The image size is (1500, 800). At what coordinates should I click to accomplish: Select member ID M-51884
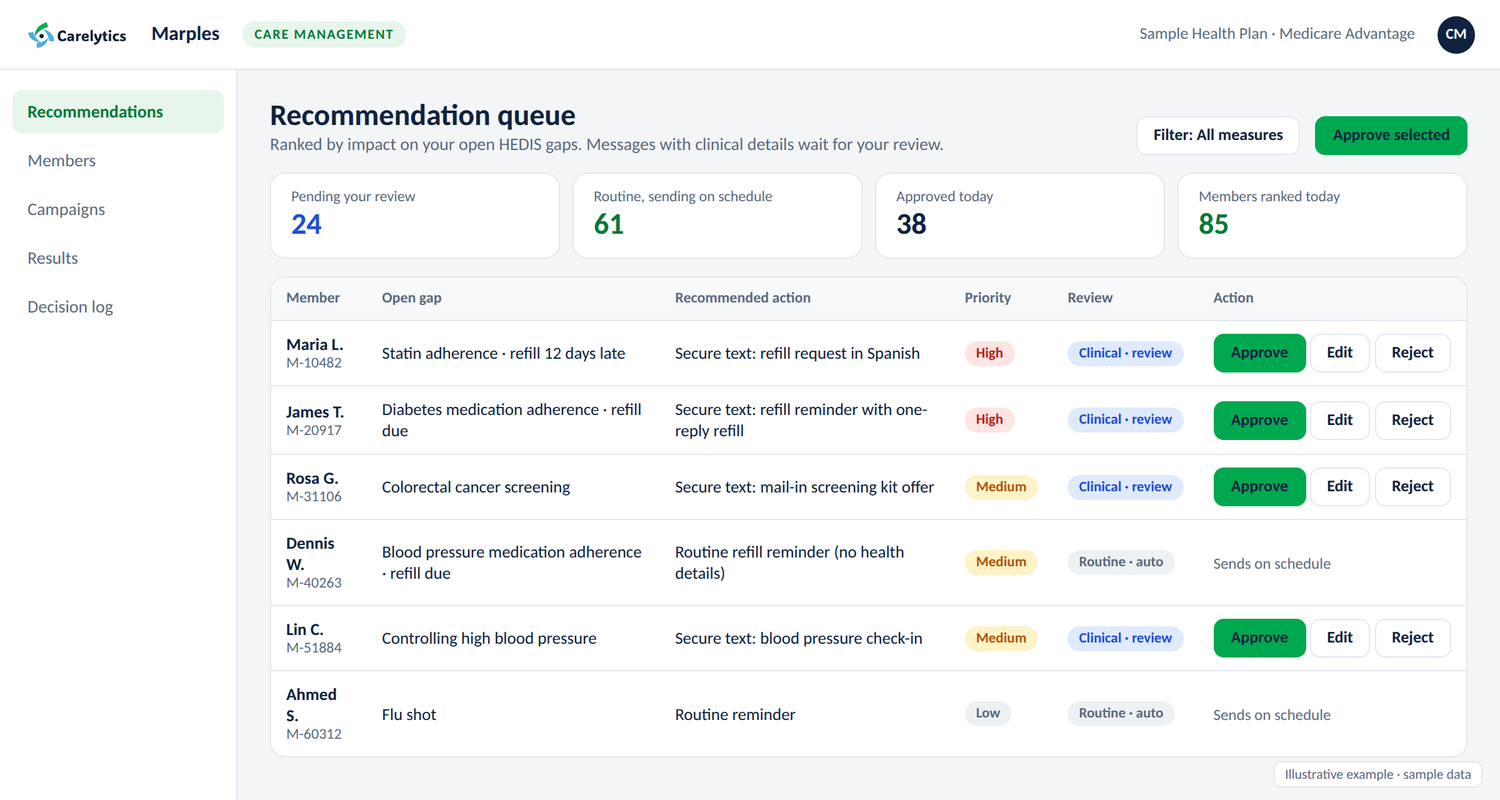point(314,648)
